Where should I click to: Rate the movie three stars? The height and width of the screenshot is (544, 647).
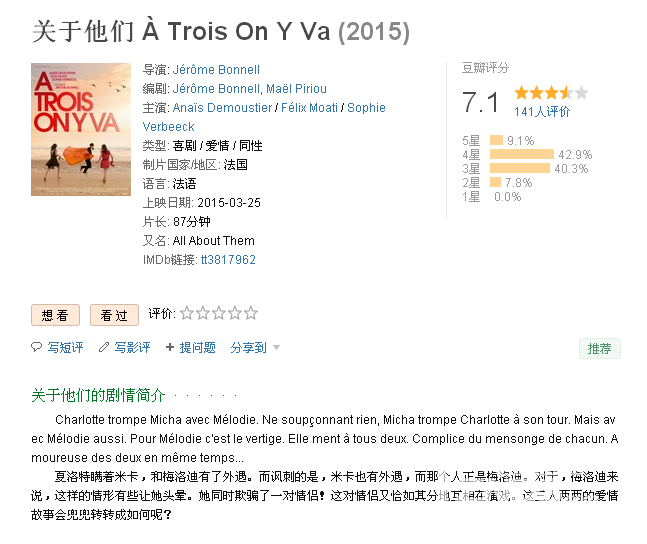[219, 313]
